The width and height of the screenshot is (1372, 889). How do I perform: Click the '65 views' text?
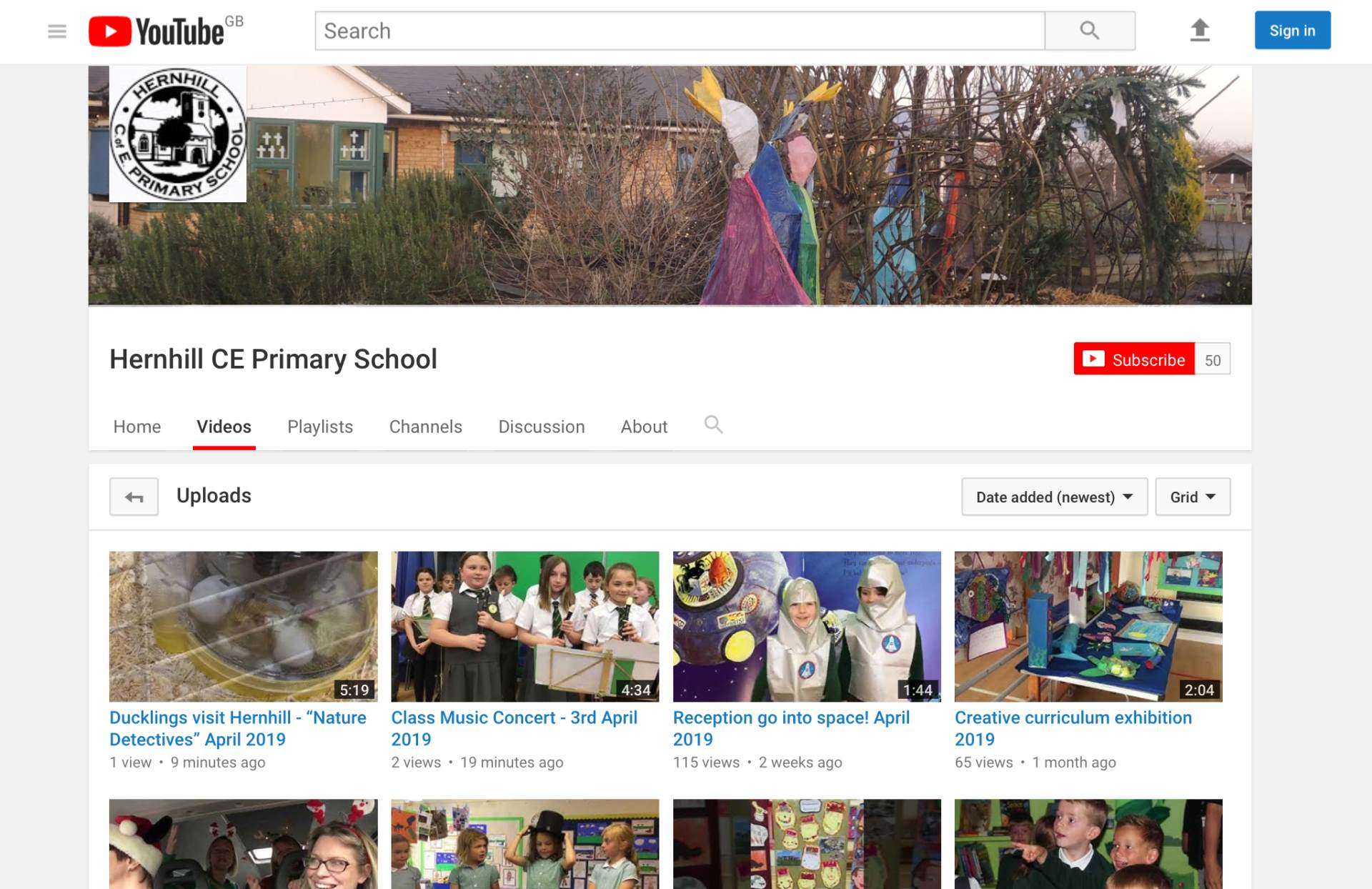click(x=984, y=763)
